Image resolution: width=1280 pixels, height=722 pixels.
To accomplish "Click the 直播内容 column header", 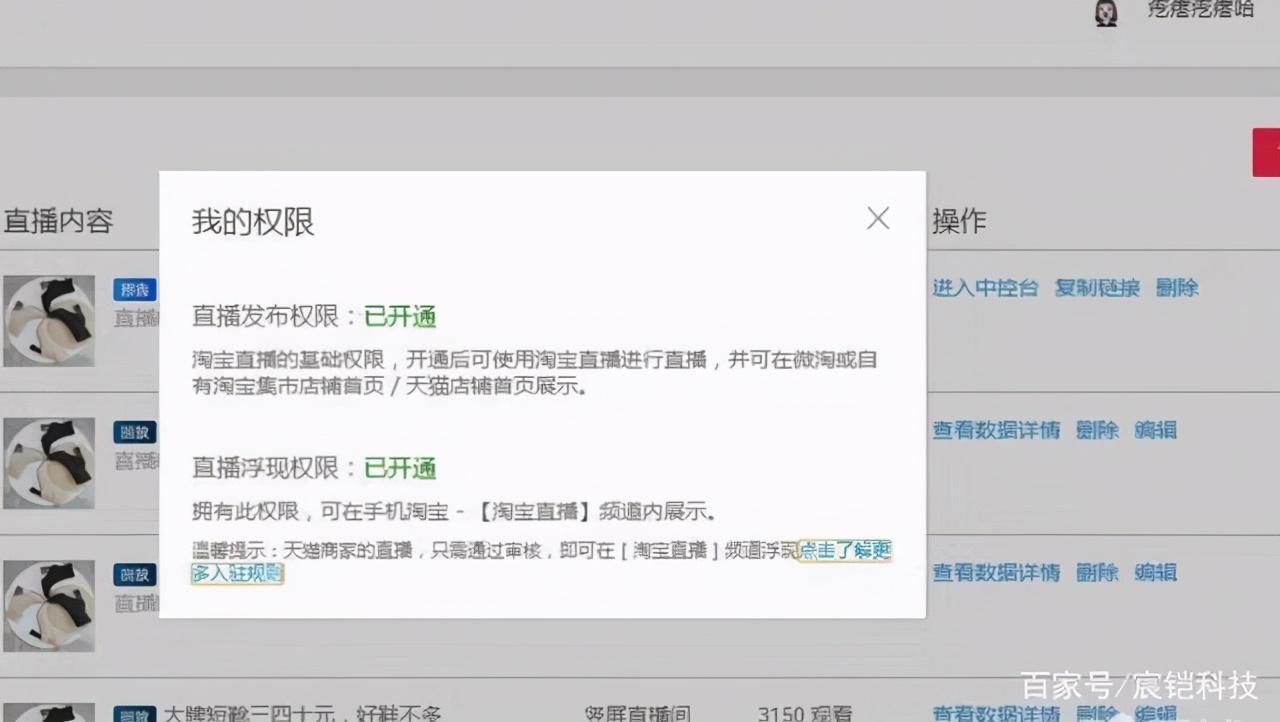I will 58,221.
